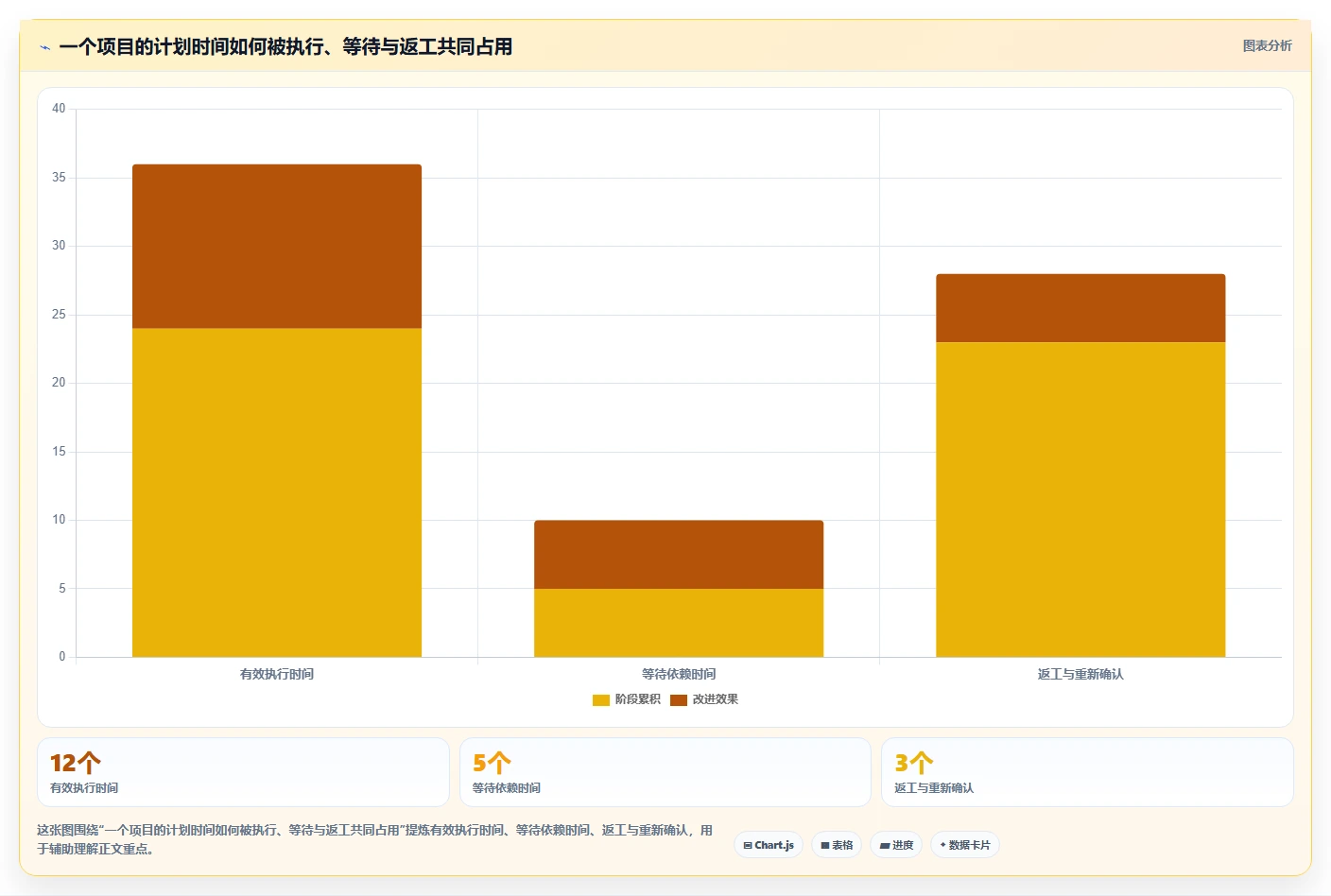This screenshot has width=1331, height=896.
Task: Select the Chart.js tag chip
Action: click(769, 845)
